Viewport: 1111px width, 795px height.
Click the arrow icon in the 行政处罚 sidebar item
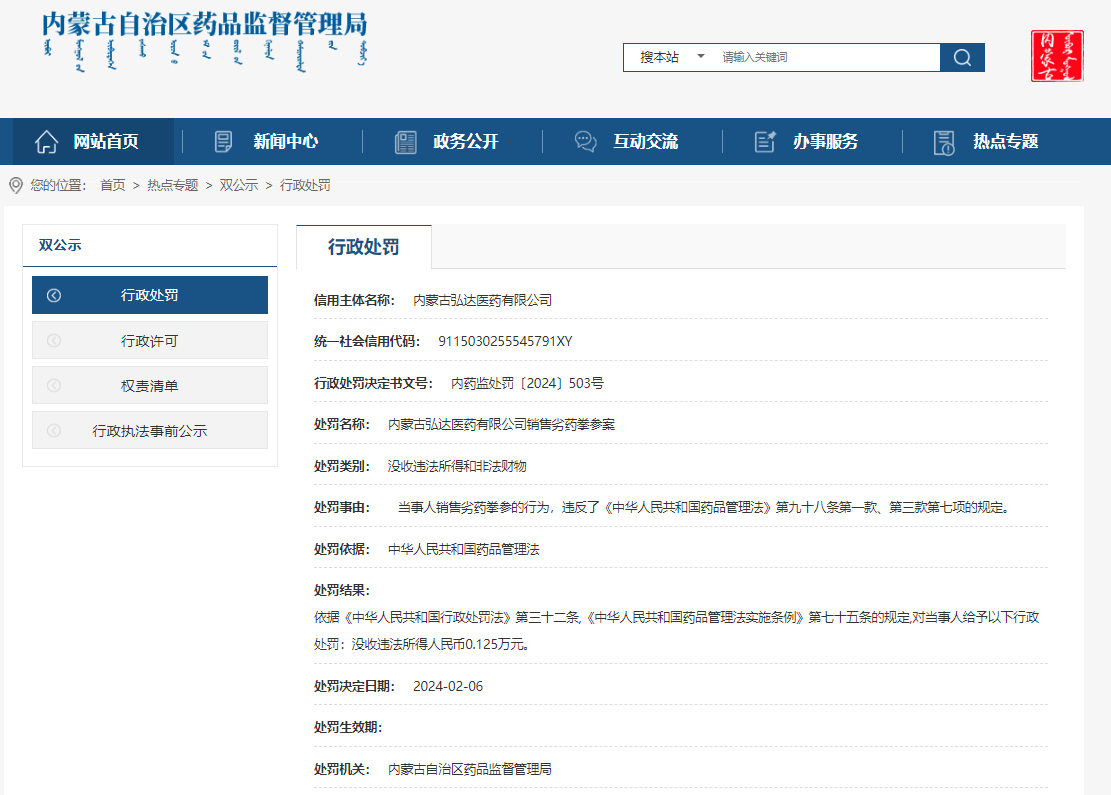click(x=54, y=295)
